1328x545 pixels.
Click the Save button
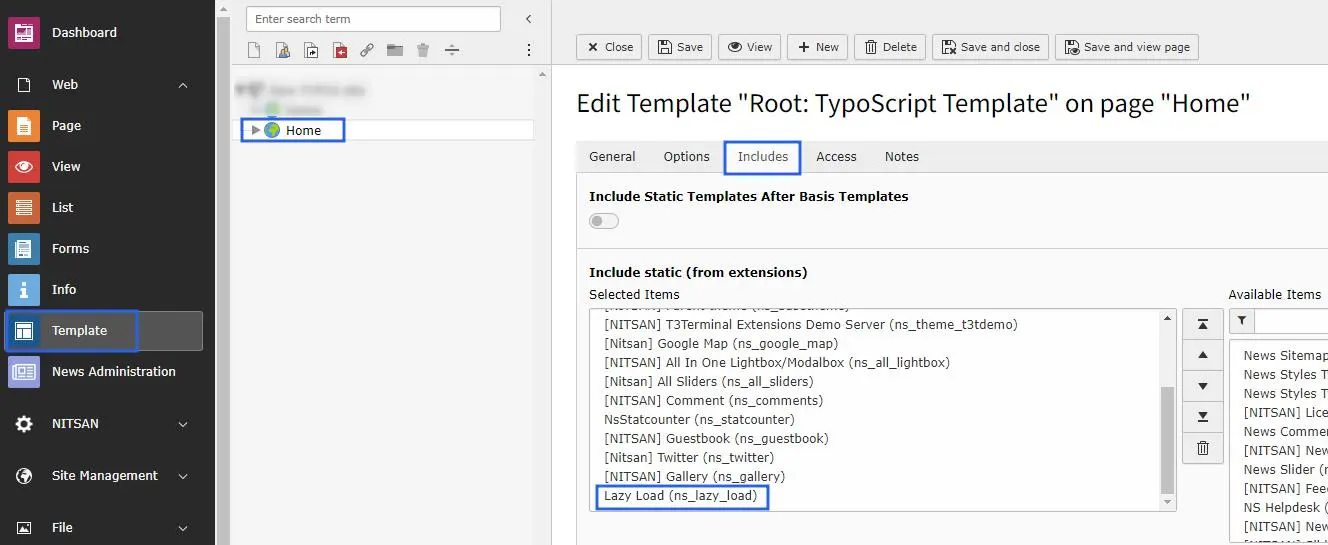click(680, 47)
